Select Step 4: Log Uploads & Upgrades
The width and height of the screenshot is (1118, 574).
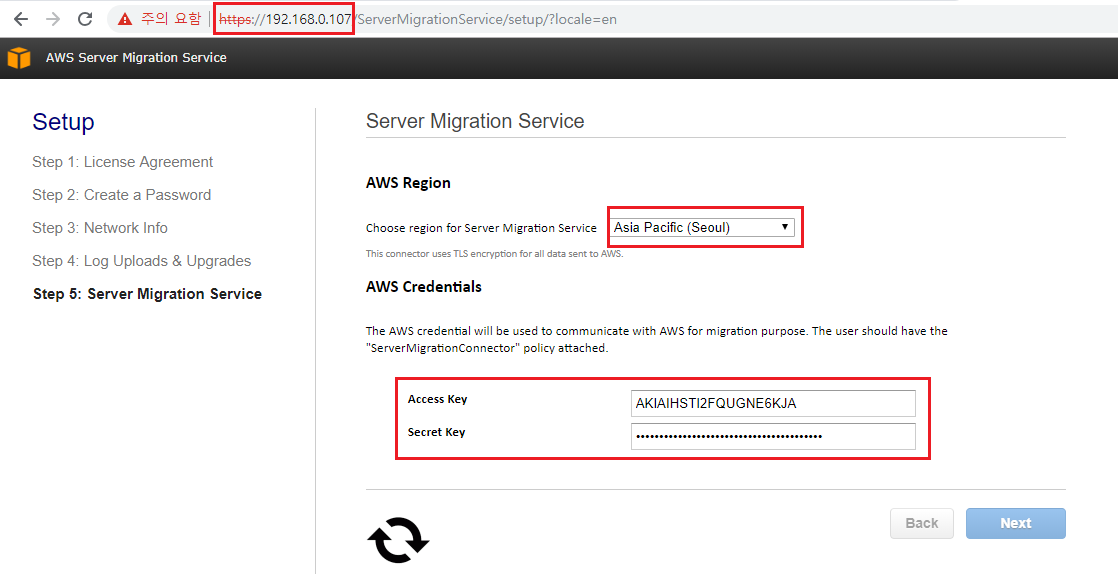pos(141,261)
